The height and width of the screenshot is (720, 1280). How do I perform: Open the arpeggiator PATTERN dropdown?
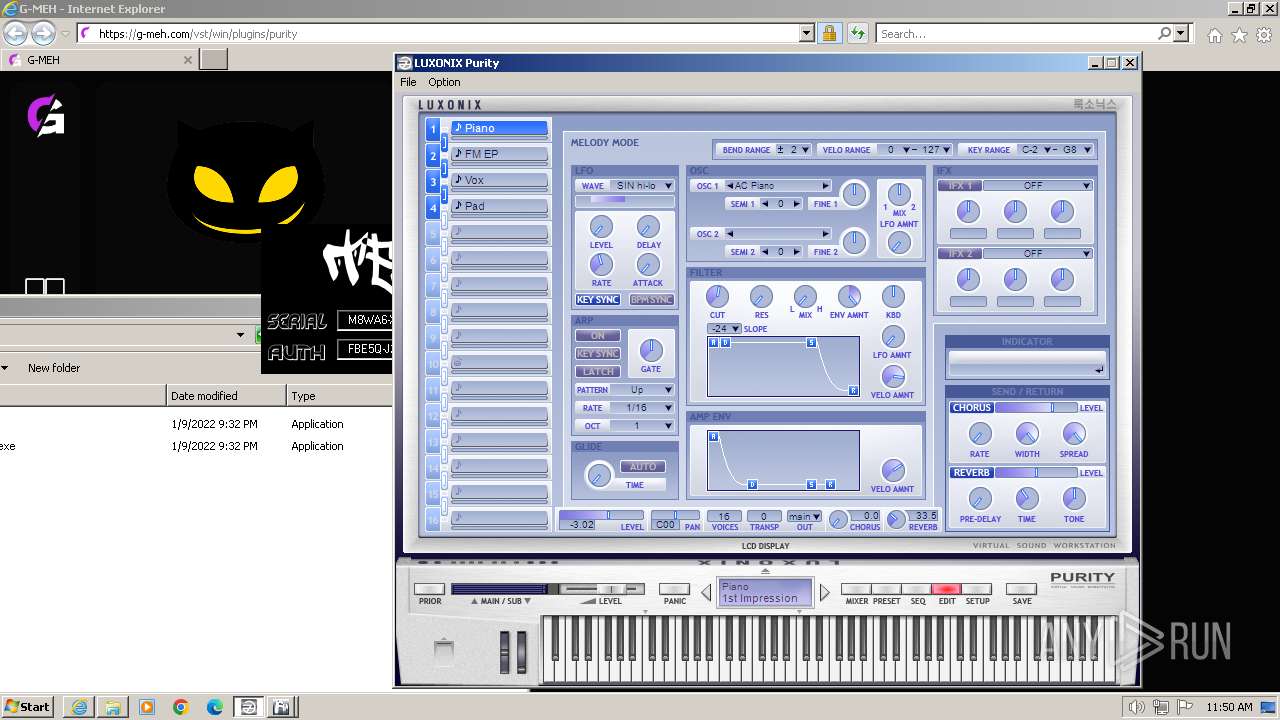(642, 390)
